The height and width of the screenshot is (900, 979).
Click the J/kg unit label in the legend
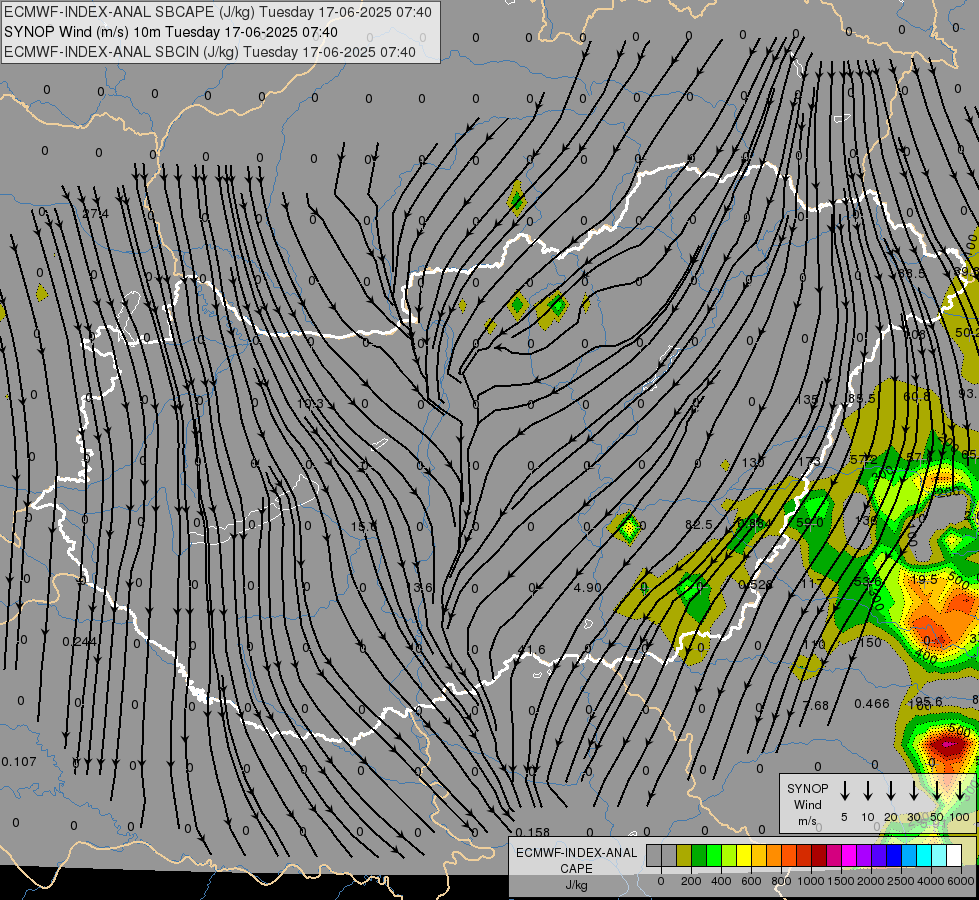576,885
